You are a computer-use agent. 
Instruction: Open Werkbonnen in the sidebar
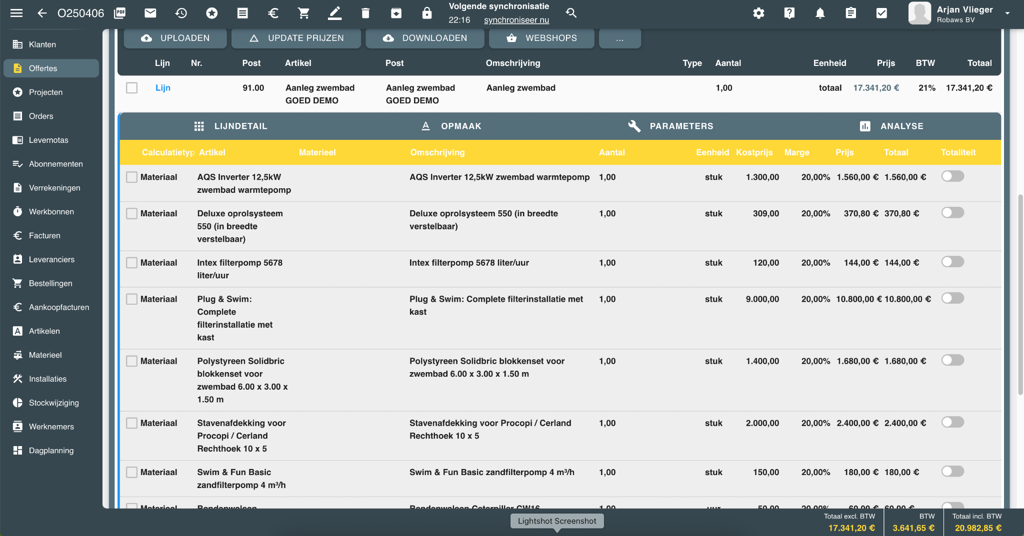point(51,212)
